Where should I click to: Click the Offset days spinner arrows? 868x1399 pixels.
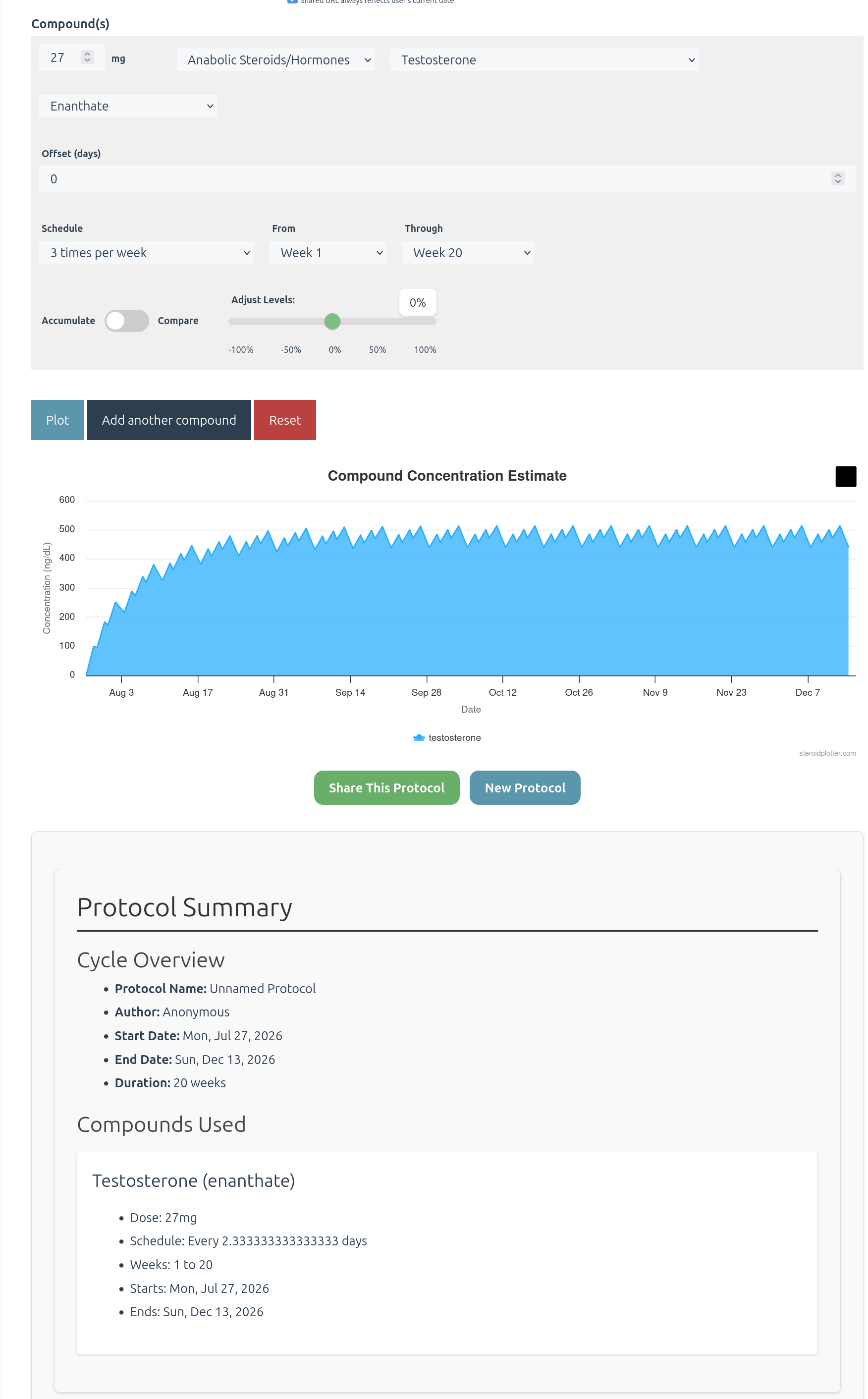click(838, 178)
